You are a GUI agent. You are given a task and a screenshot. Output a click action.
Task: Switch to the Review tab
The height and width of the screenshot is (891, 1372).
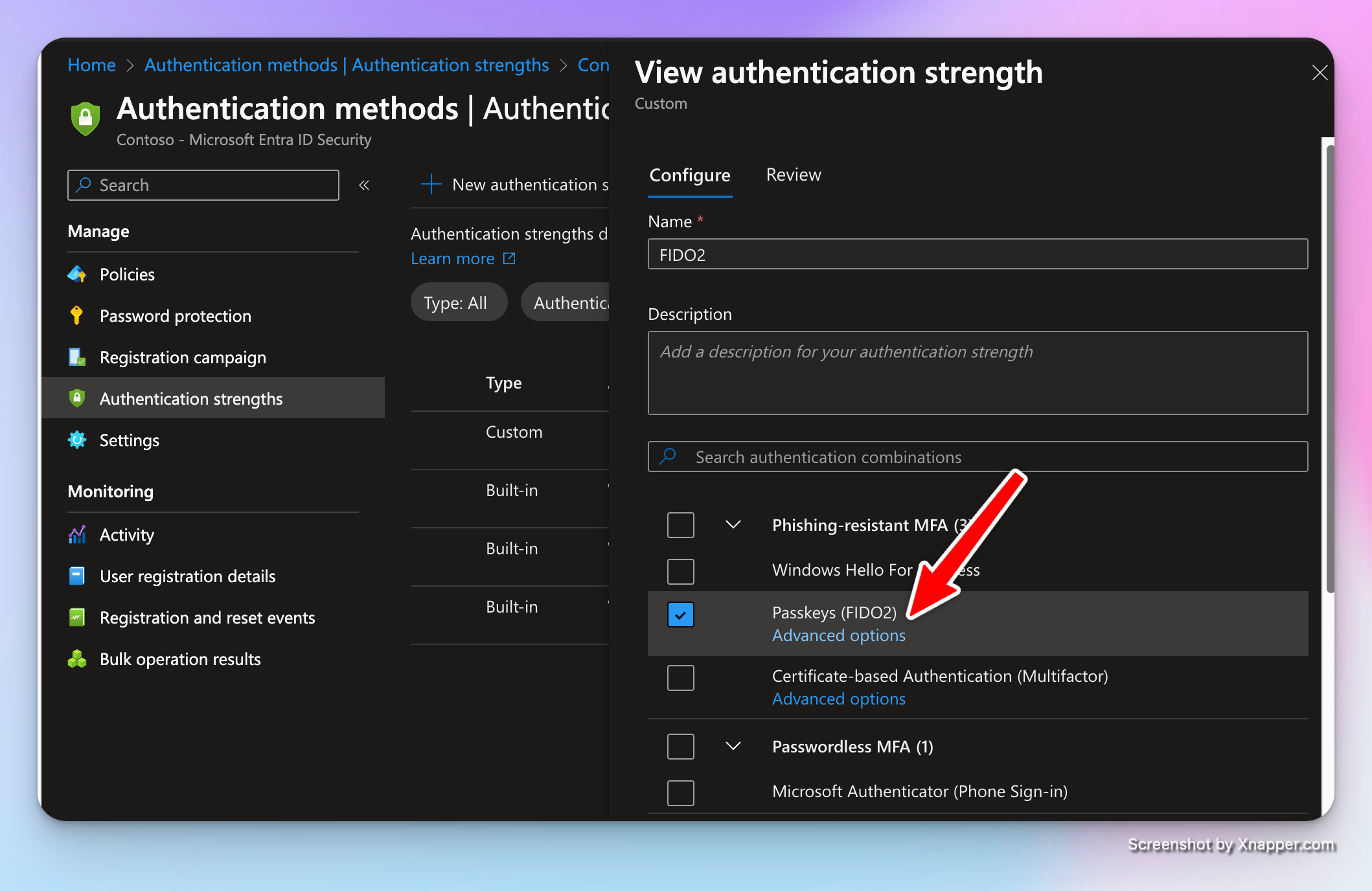click(x=793, y=175)
